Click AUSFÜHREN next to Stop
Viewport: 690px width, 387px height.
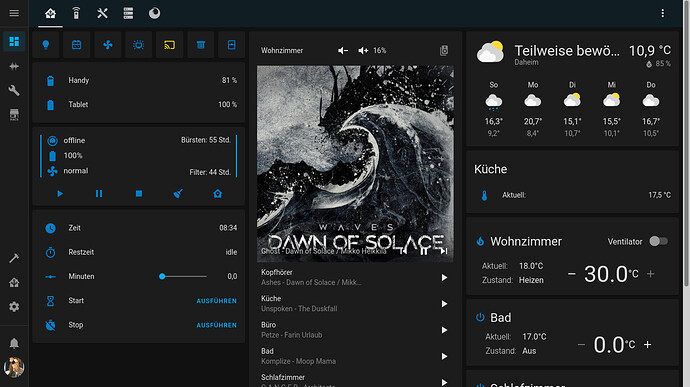pos(217,325)
